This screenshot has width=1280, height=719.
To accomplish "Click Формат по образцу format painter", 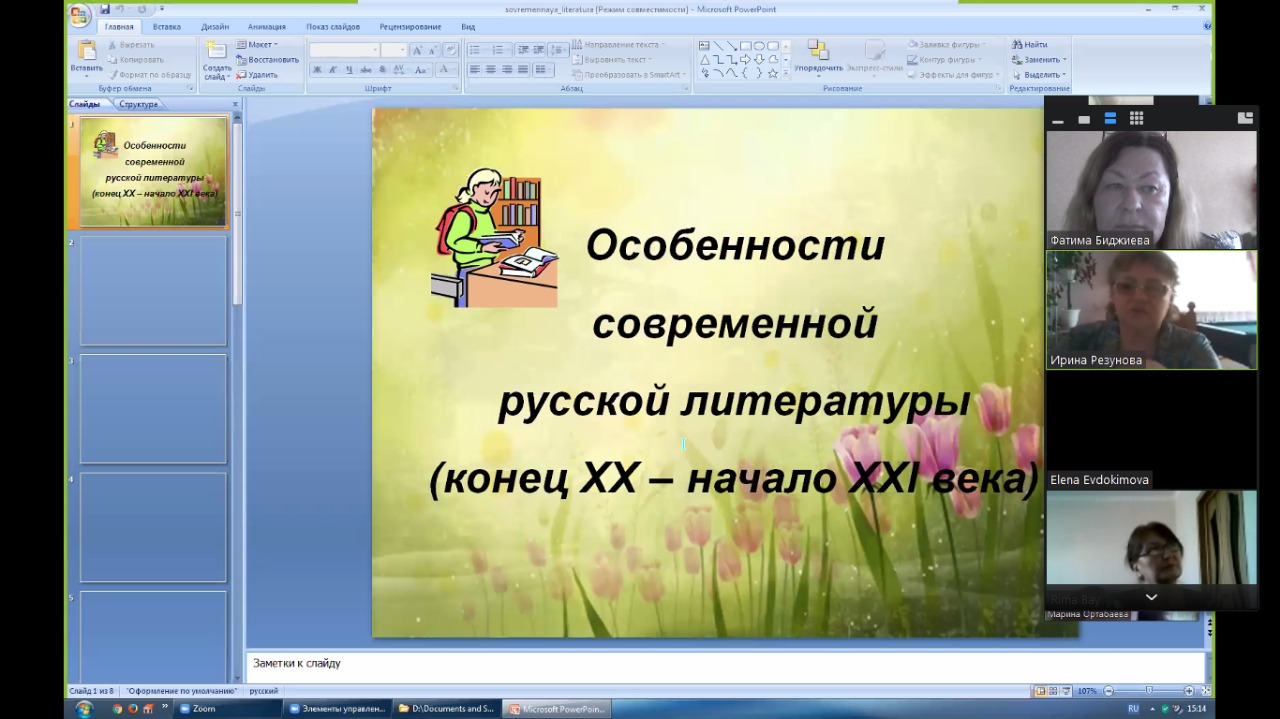I will pyautogui.click(x=149, y=75).
